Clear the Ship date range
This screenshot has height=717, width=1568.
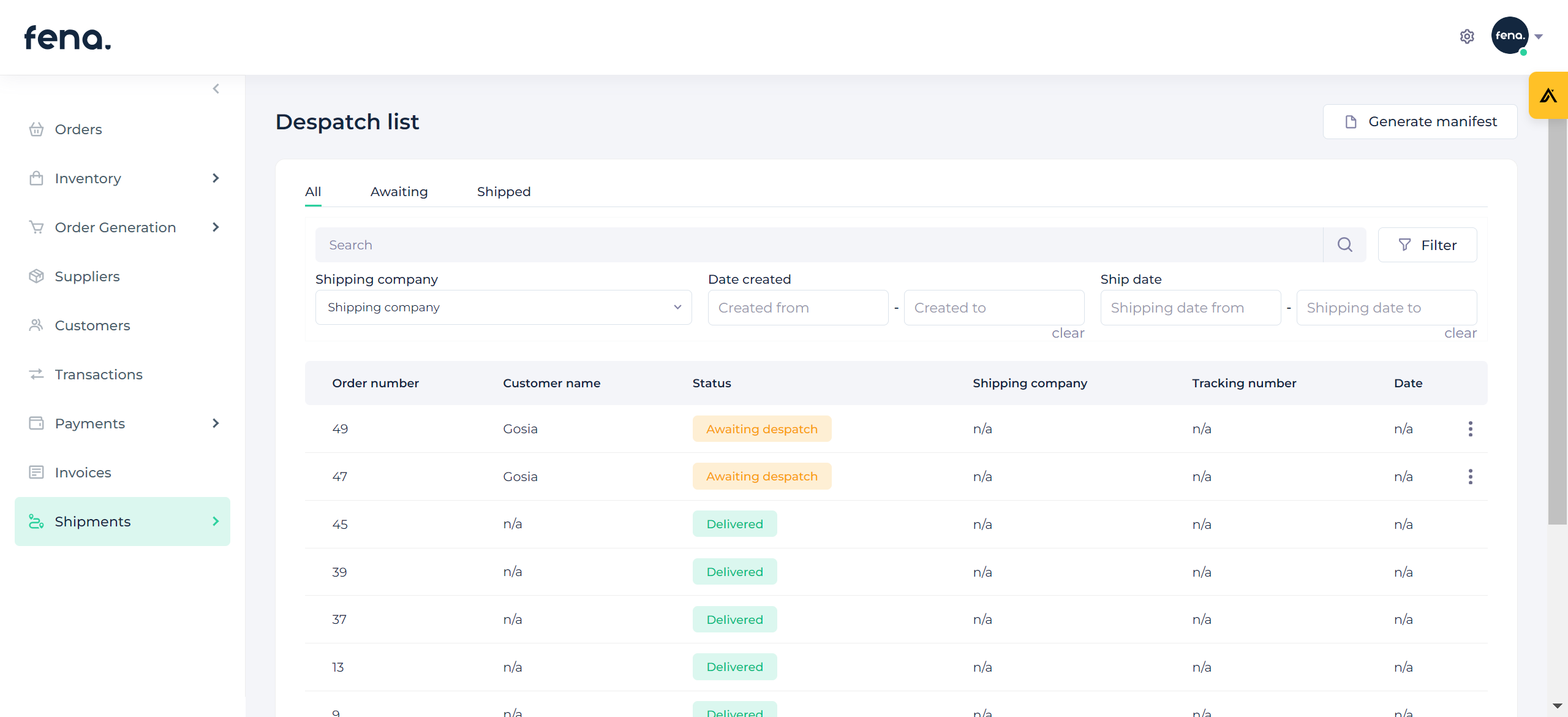(1460, 333)
